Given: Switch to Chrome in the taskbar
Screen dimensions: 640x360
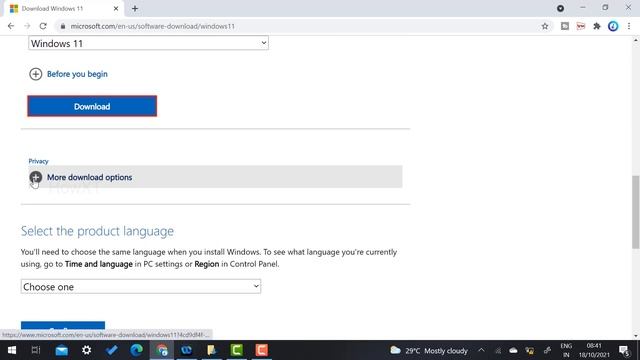Looking at the screenshot, I should click(x=162, y=350).
